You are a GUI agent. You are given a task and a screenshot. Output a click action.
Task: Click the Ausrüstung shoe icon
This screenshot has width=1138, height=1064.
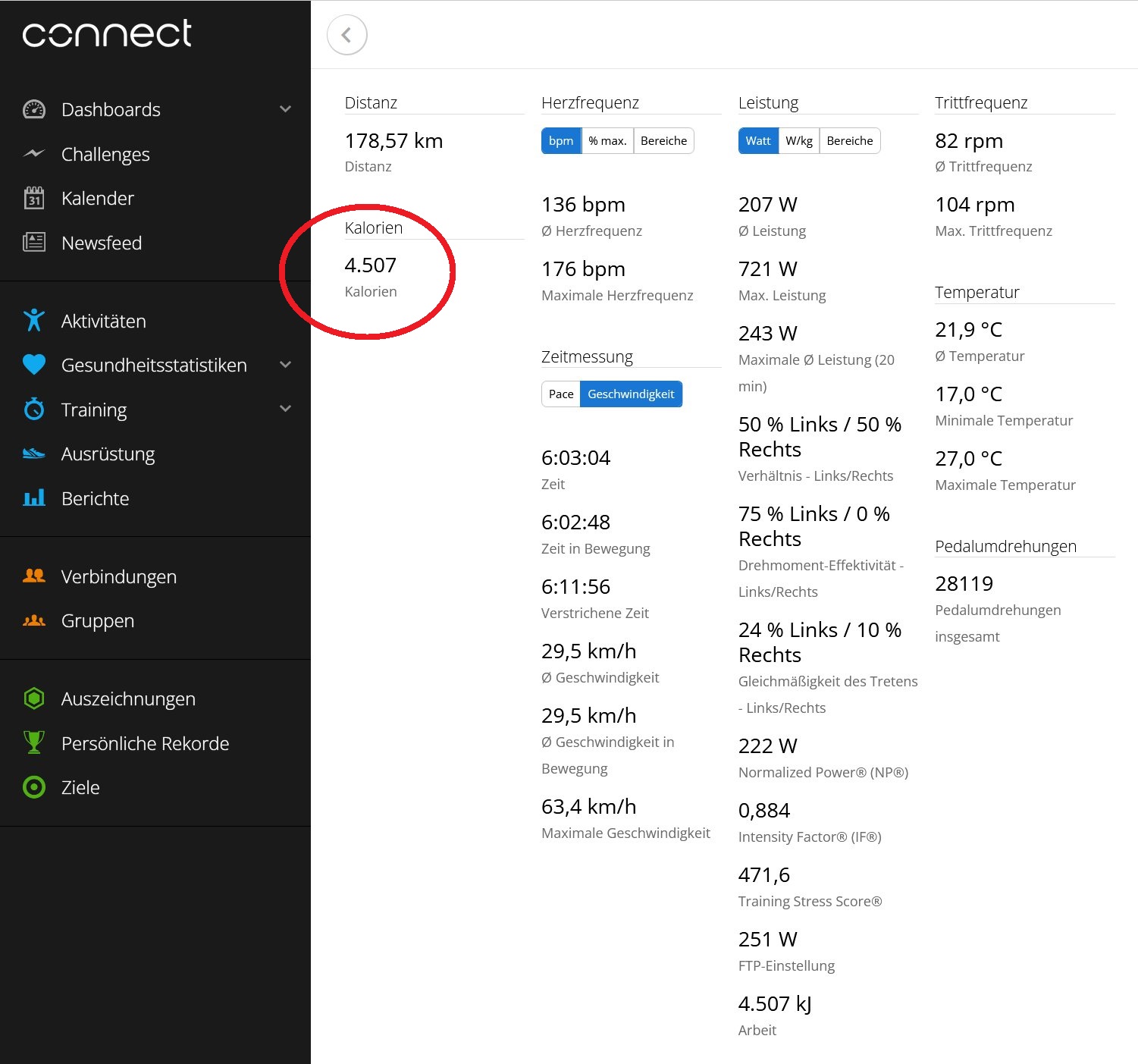point(34,454)
